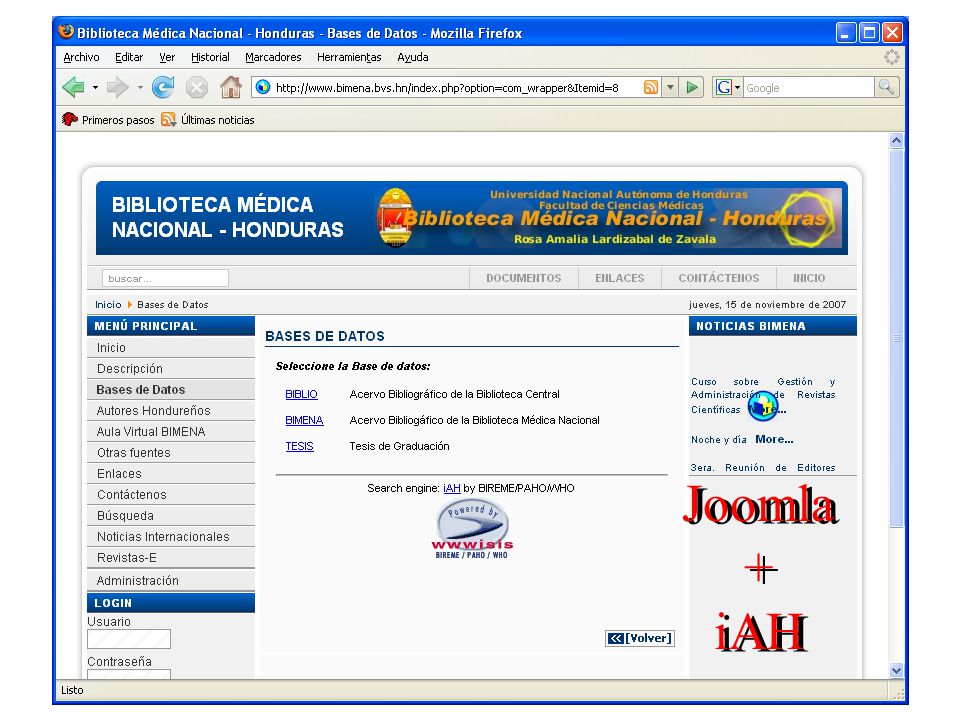The height and width of the screenshot is (720, 960).
Task: Click the Powered by wwwisis logo
Action: click(x=472, y=529)
